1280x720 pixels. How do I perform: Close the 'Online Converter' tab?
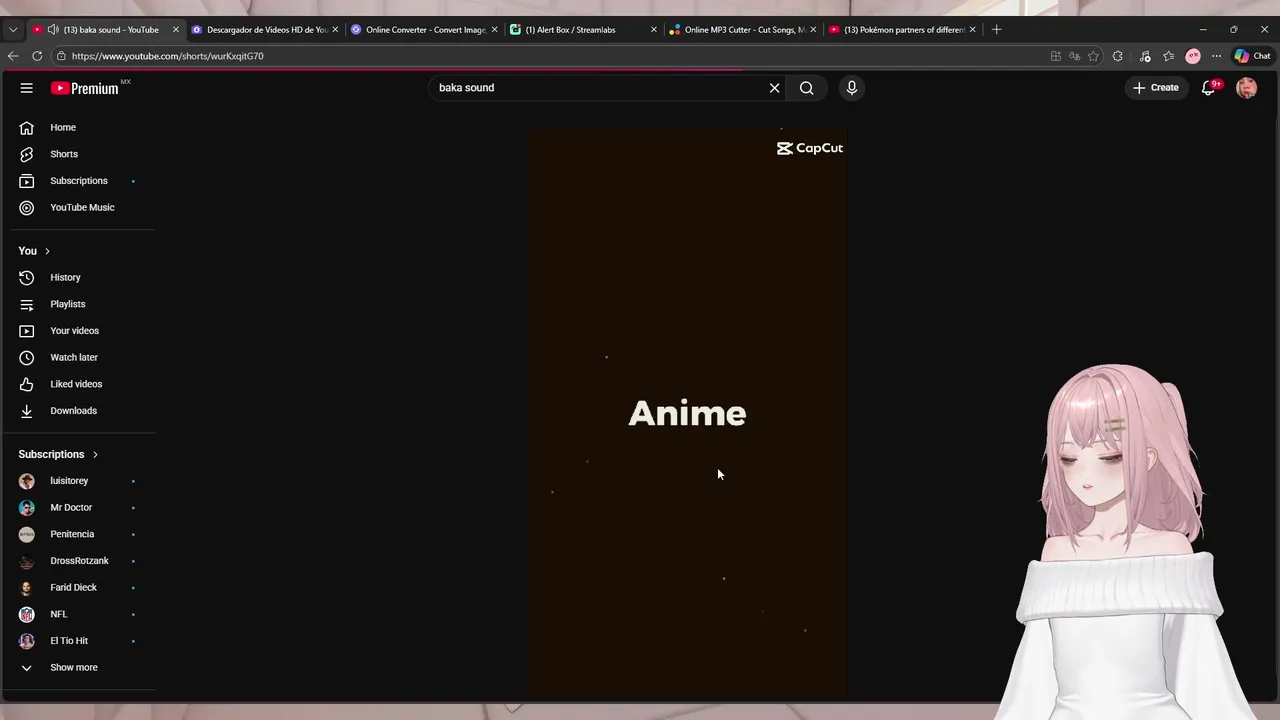(494, 30)
